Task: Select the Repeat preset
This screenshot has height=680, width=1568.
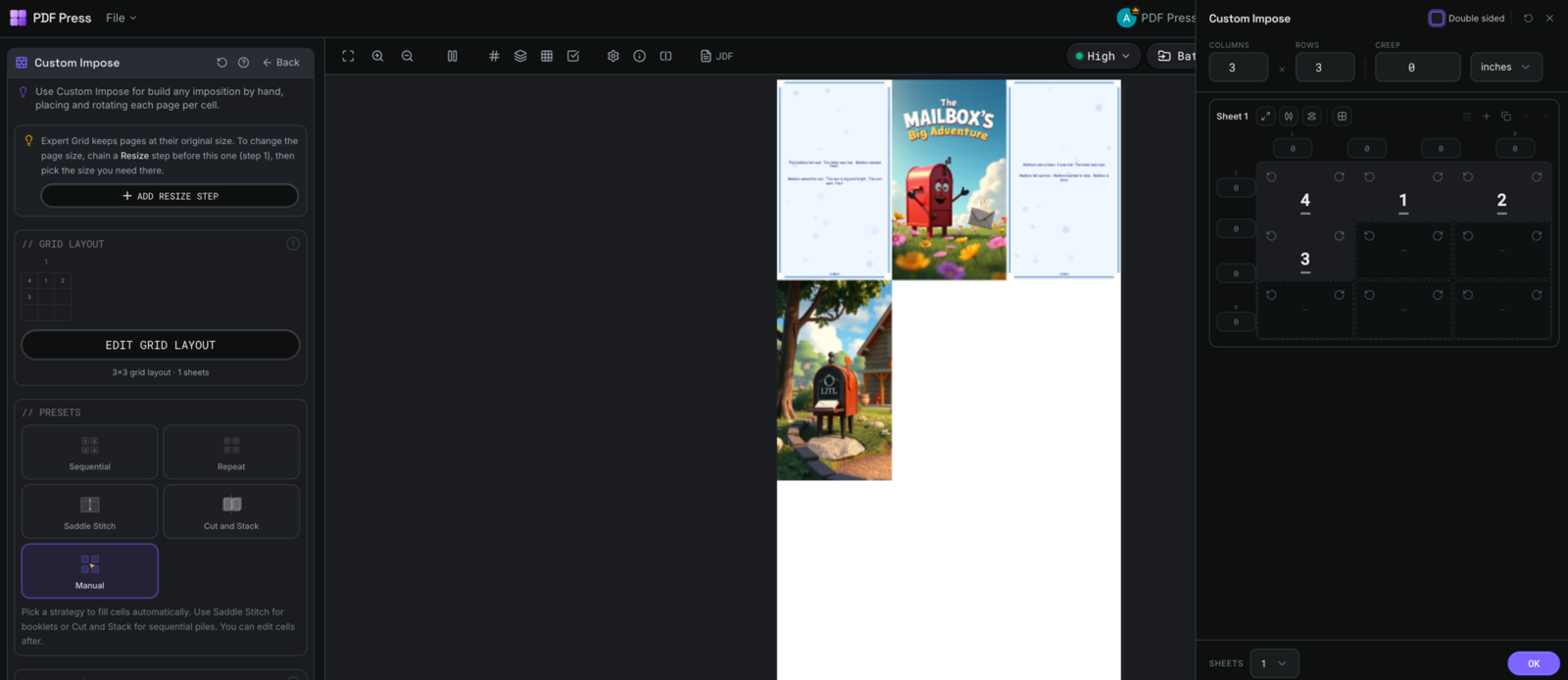Action: click(x=231, y=452)
